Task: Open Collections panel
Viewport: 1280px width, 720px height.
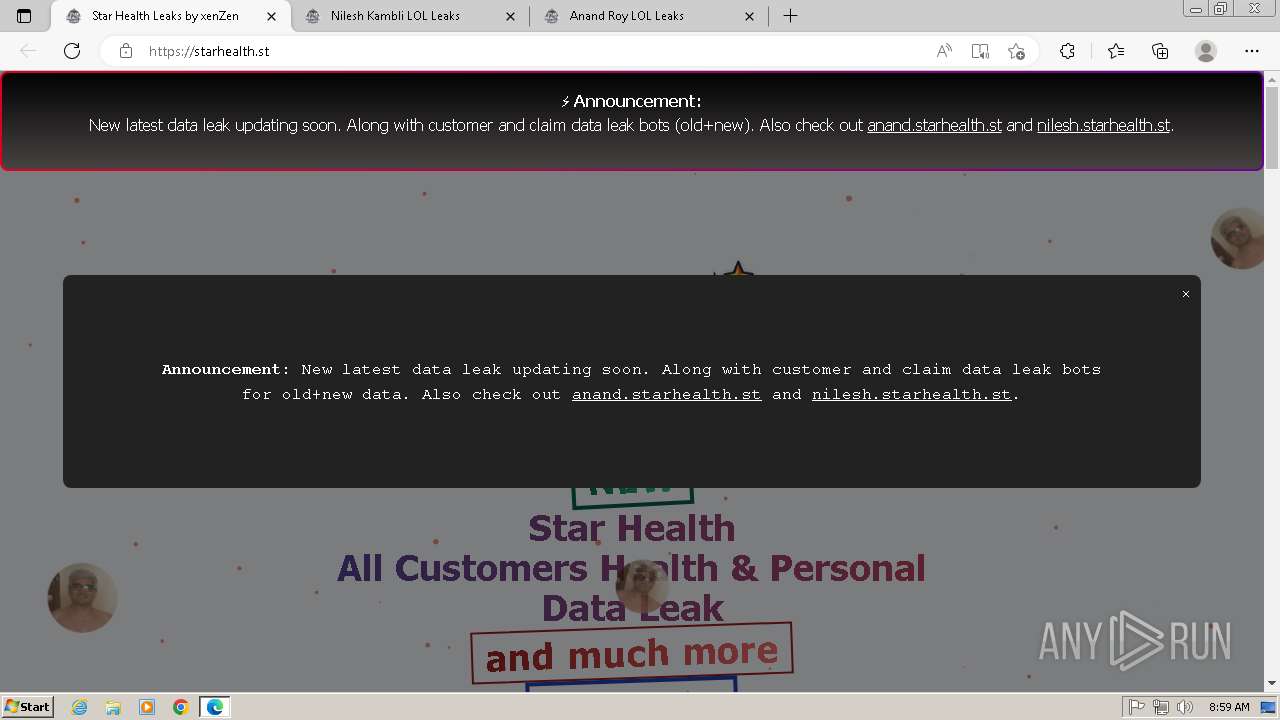Action: [1160, 51]
